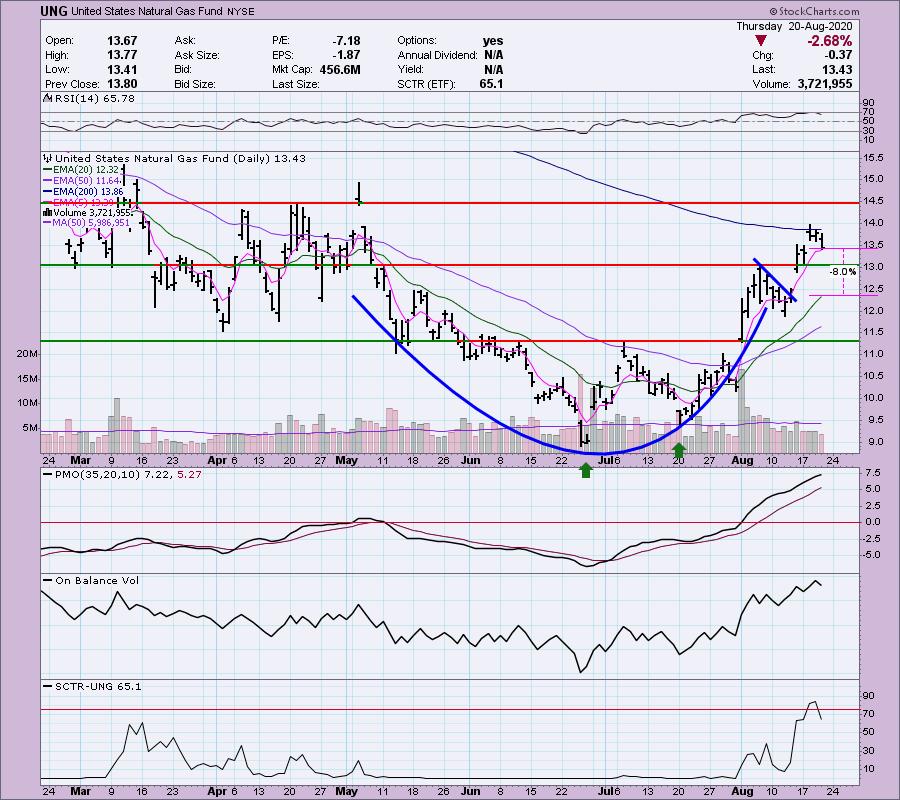Click the 20M volume axis label
Image resolution: width=900 pixels, height=800 pixels.
pyautogui.click(x=26, y=354)
